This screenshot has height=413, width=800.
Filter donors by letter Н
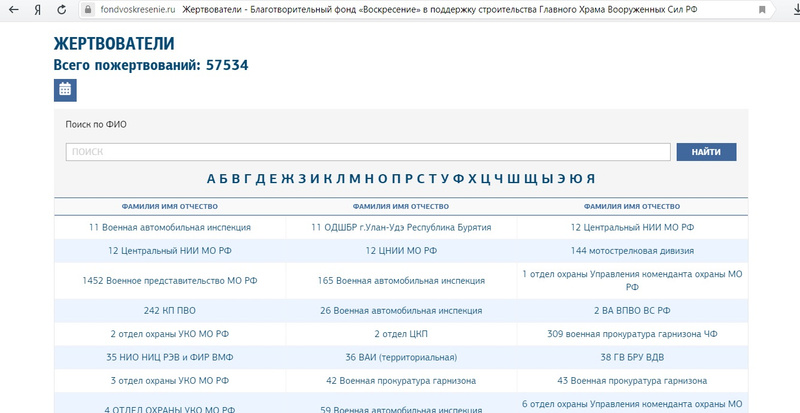(x=369, y=179)
